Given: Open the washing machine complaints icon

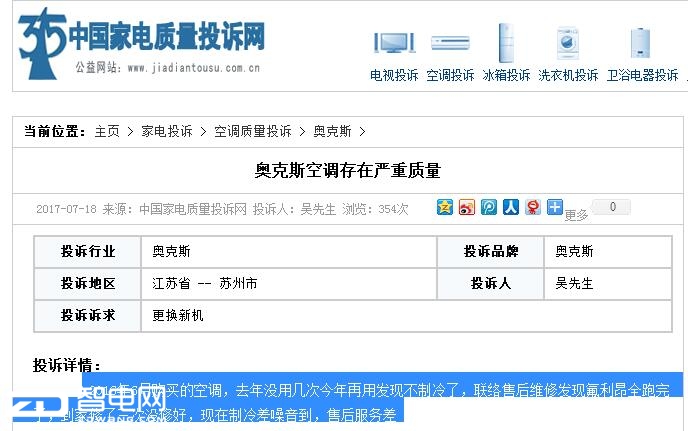Looking at the screenshot, I should [x=568, y=43].
